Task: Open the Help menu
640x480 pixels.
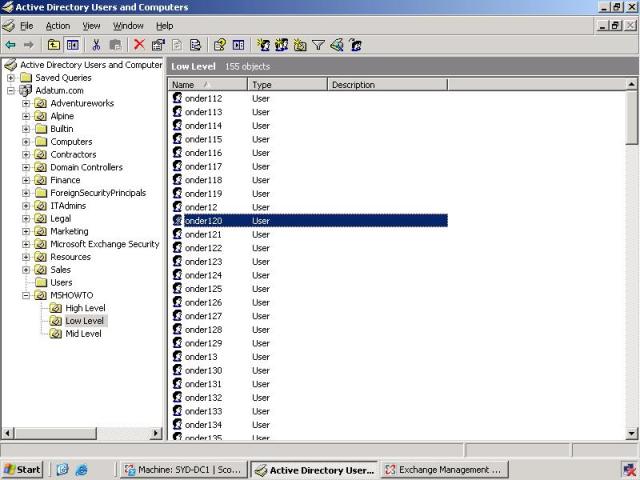Action: (x=164, y=26)
